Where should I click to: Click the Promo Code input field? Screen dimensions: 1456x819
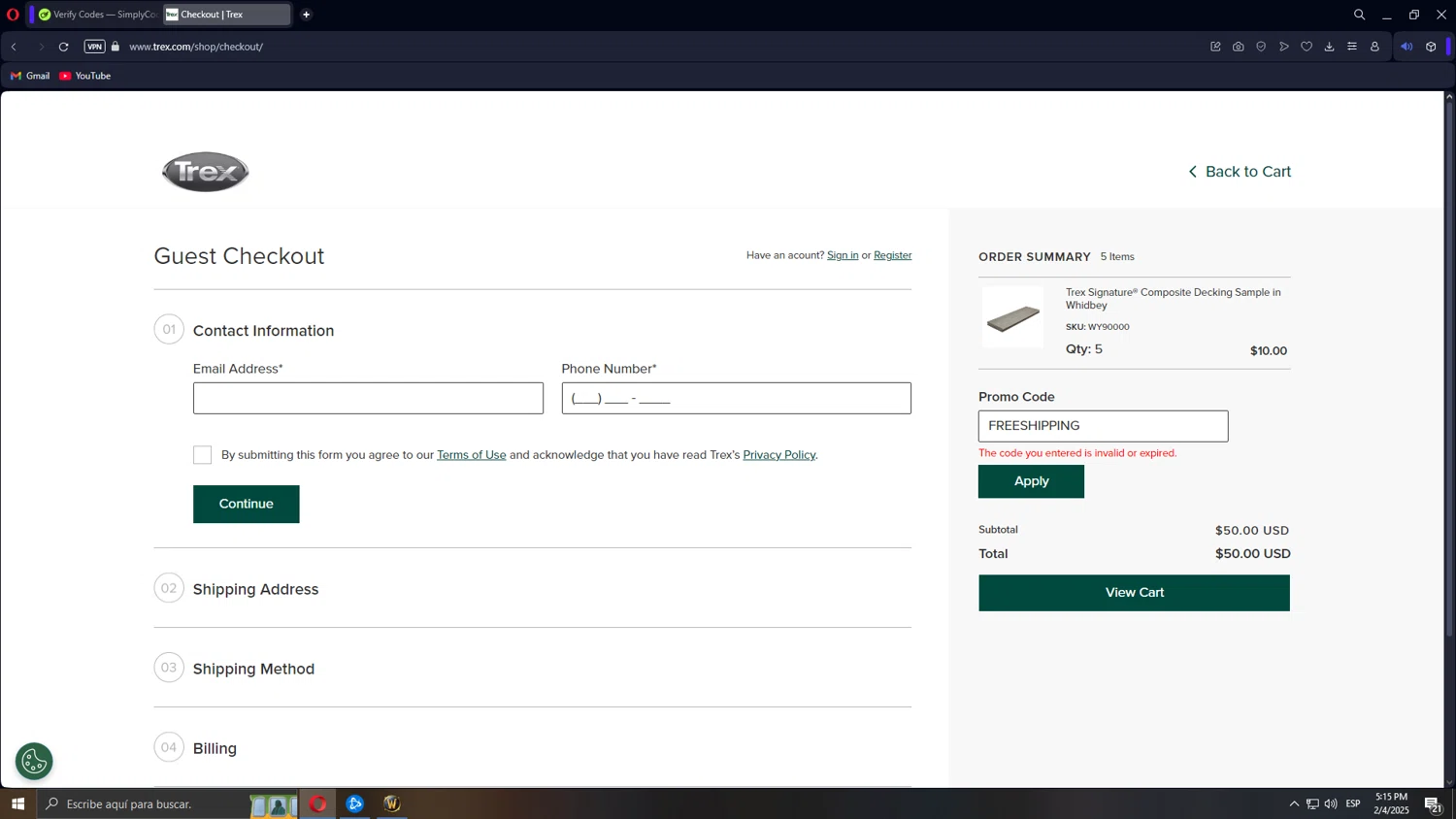point(1103,426)
